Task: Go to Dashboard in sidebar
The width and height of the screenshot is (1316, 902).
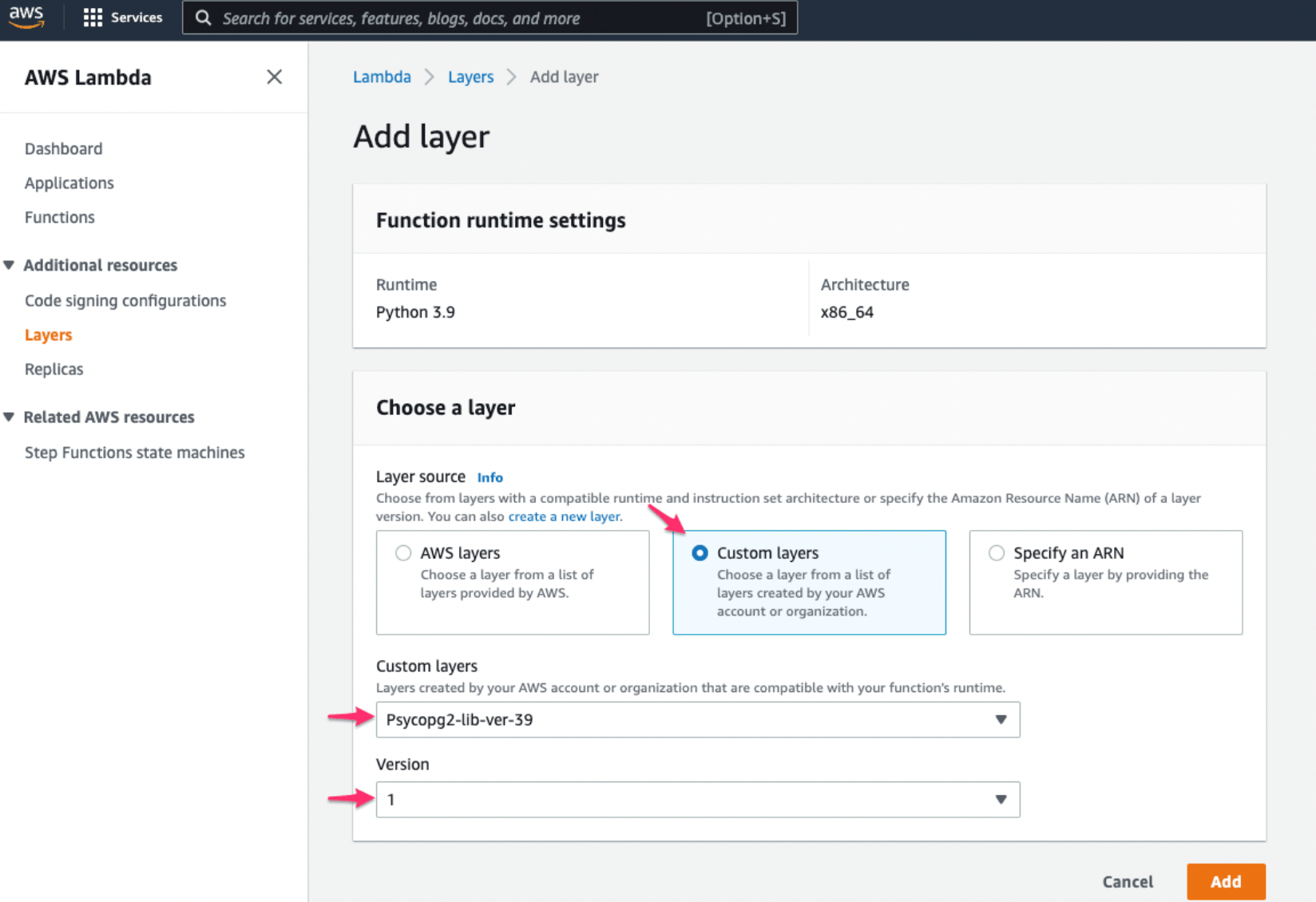Action: (x=63, y=148)
